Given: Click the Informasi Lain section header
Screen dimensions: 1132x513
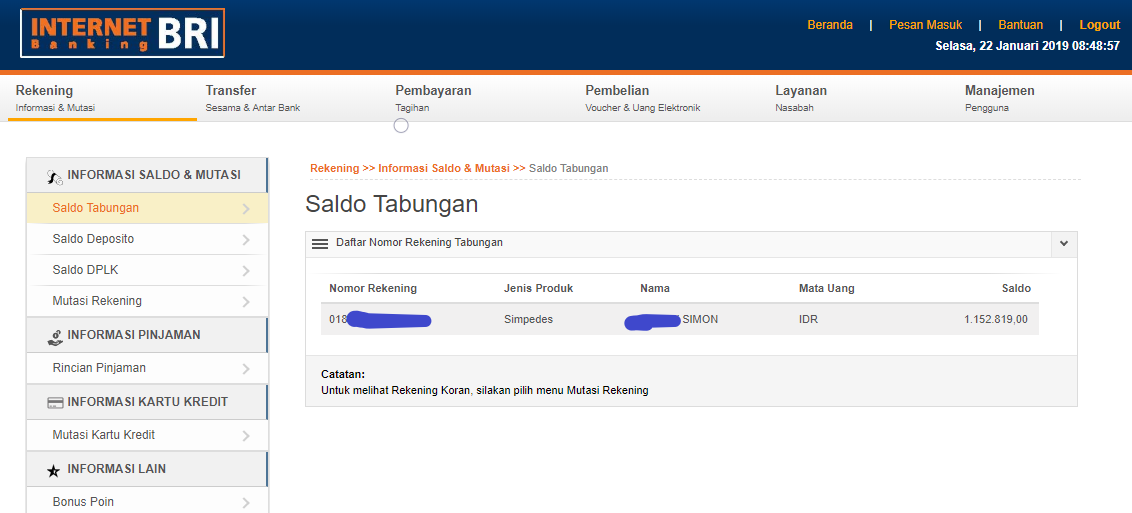Looking at the screenshot, I should (147, 469).
